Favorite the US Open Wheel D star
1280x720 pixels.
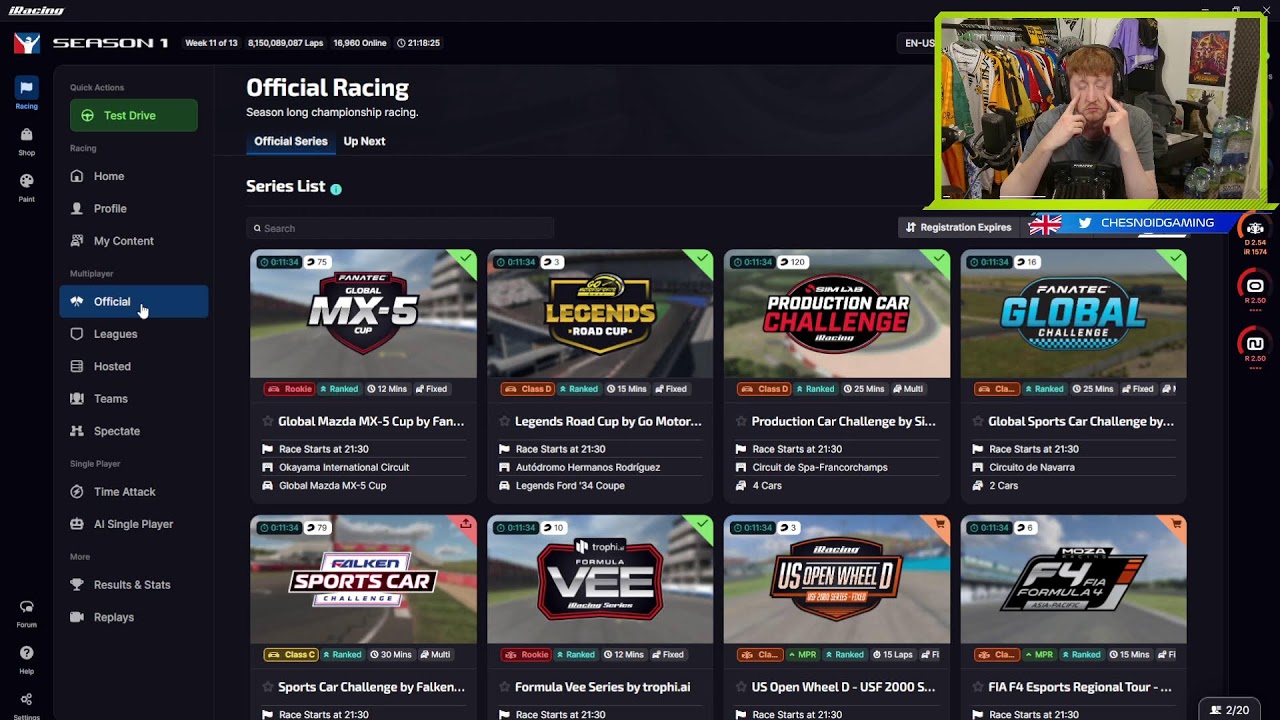(742, 687)
